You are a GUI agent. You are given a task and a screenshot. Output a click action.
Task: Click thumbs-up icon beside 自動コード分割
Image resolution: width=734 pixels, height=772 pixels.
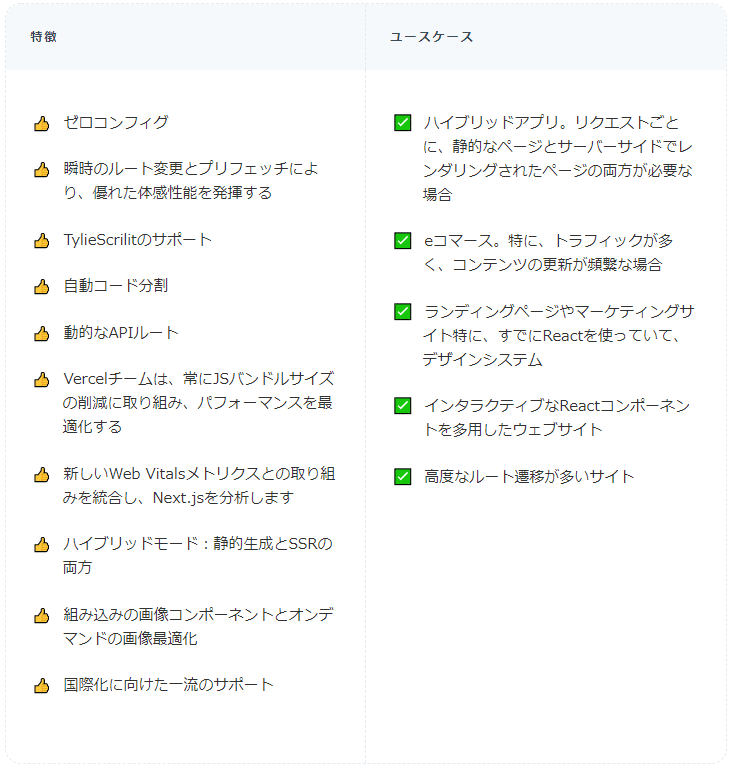(x=42, y=287)
